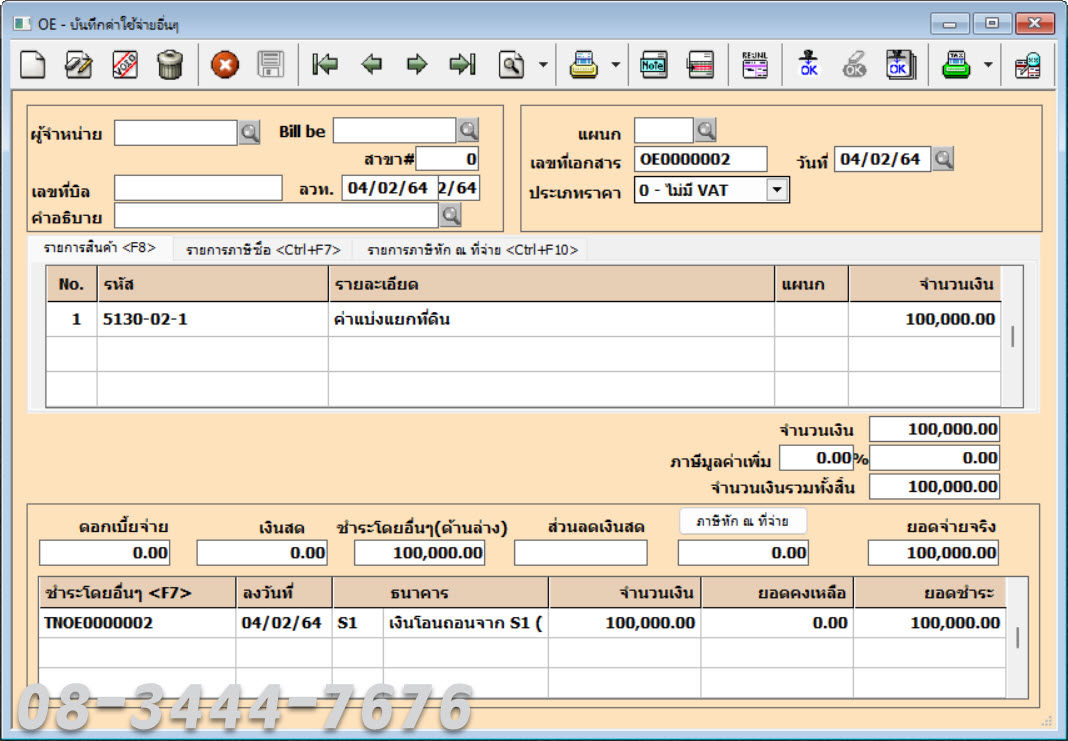Jump to the last record
The image size is (1068, 741).
pyautogui.click(x=462, y=65)
